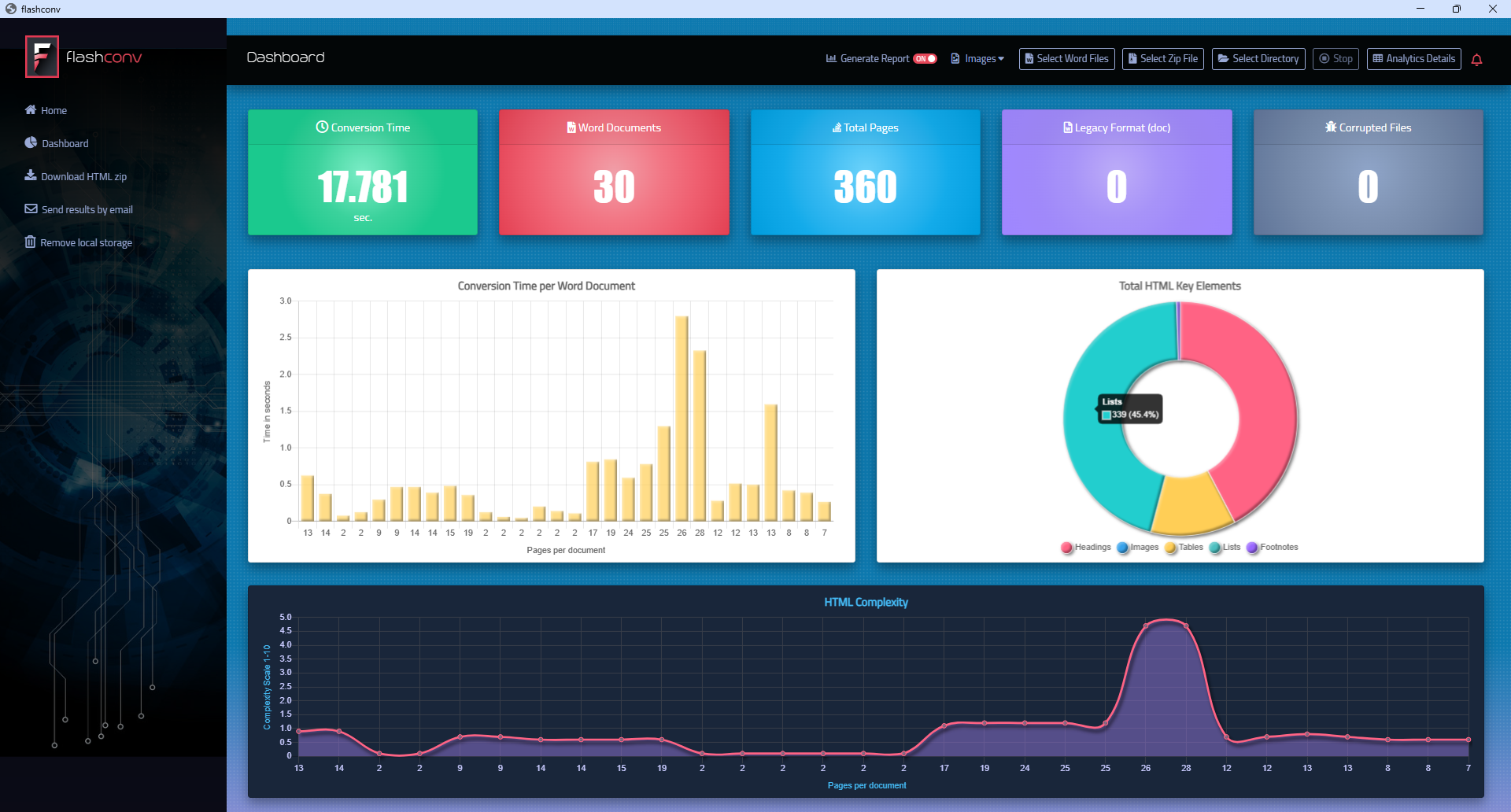Click the Lists legend color swatch
The image size is (1511, 812).
[1215, 548]
